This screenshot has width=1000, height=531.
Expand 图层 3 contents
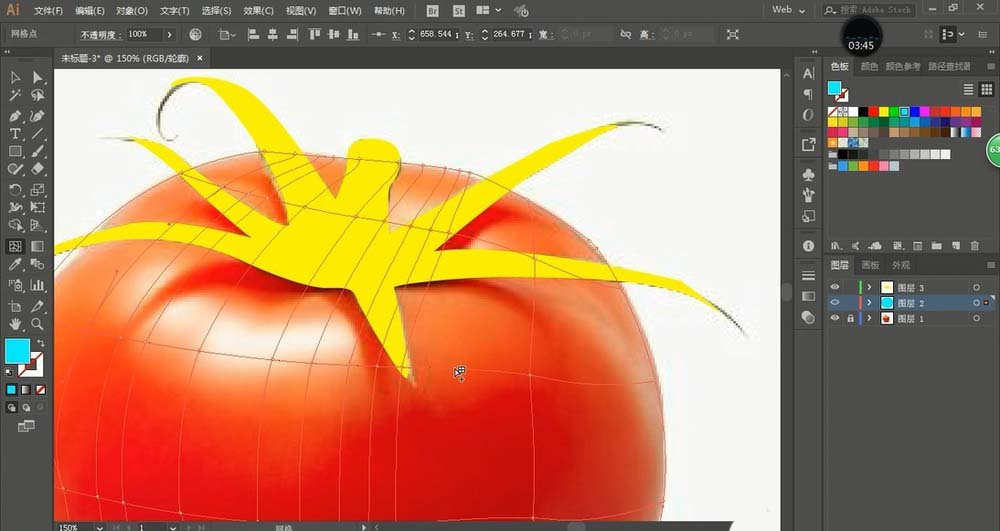pyautogui.click(x=869, y=288)
